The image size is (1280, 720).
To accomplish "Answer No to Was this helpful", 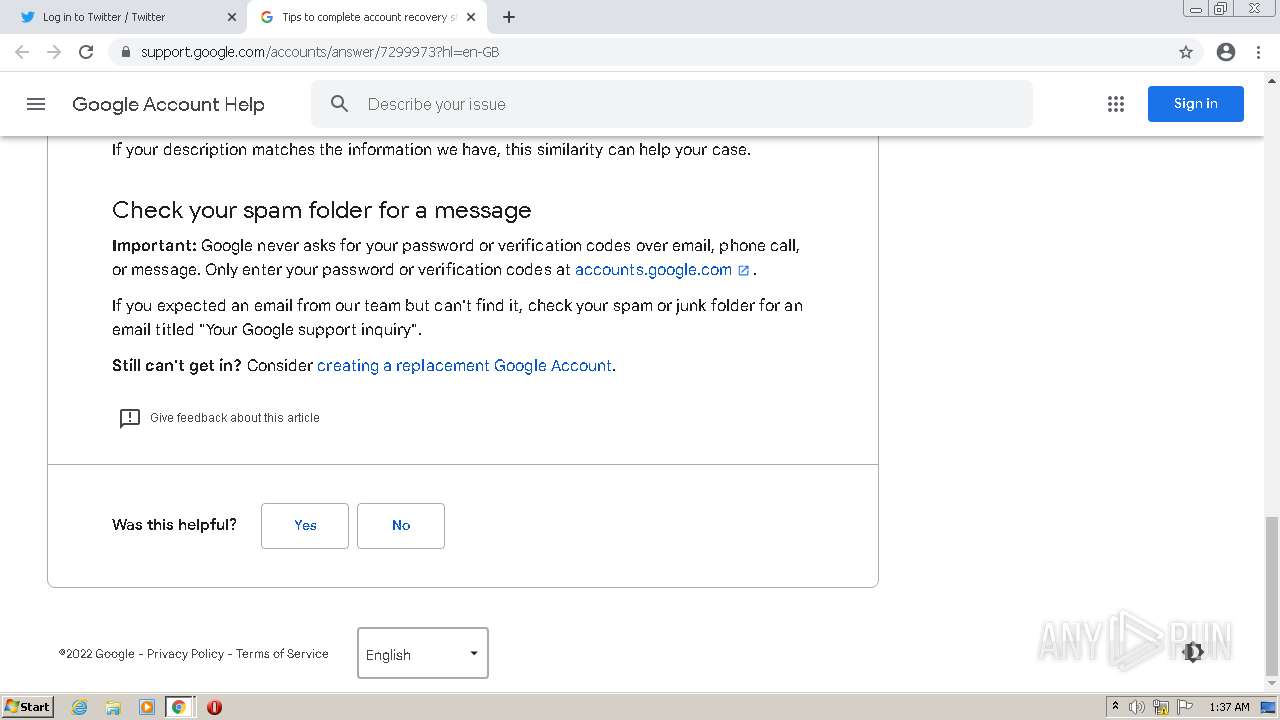I will (x=401, y=526).
